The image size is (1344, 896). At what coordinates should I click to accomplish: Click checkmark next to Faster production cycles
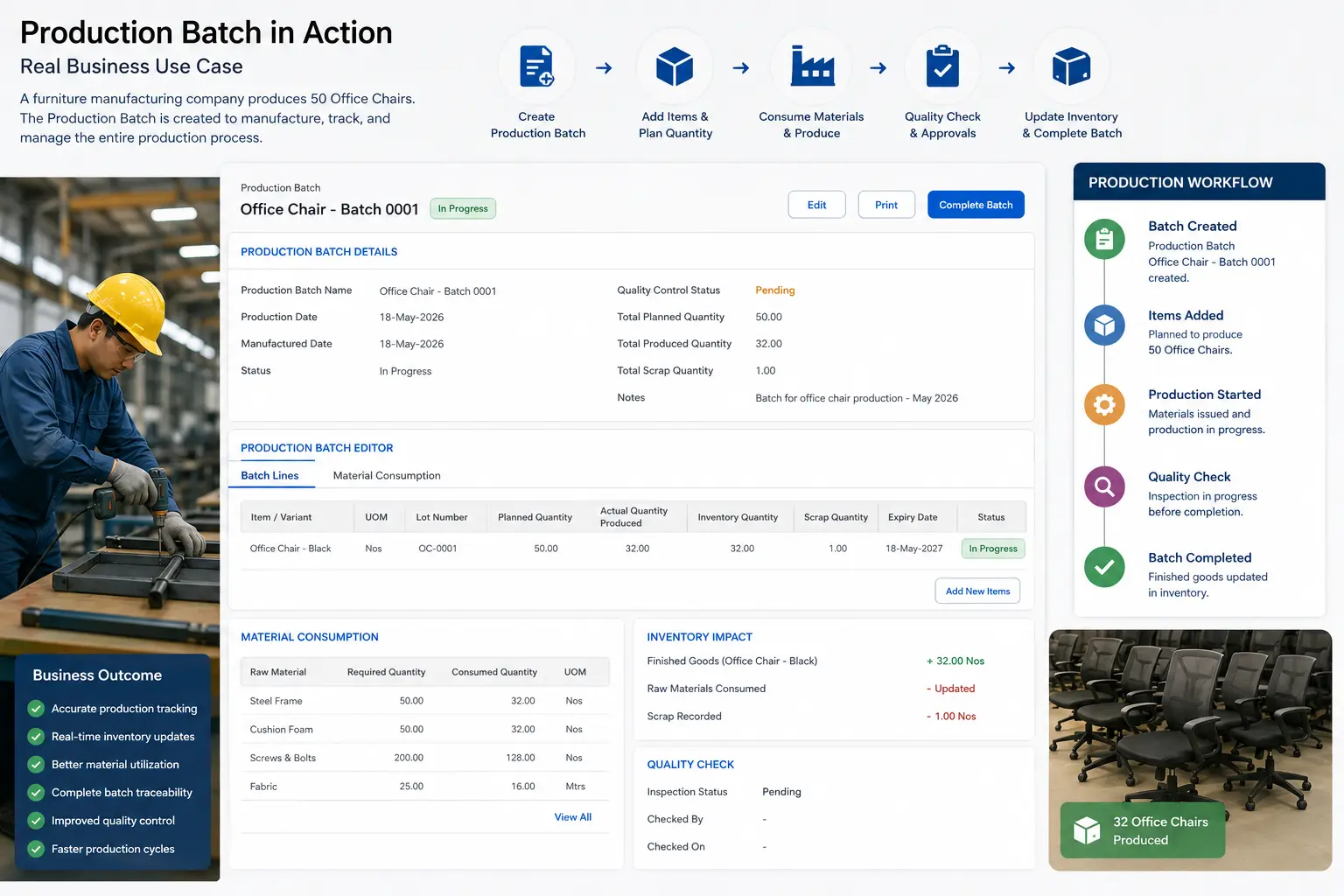(36, 849)
